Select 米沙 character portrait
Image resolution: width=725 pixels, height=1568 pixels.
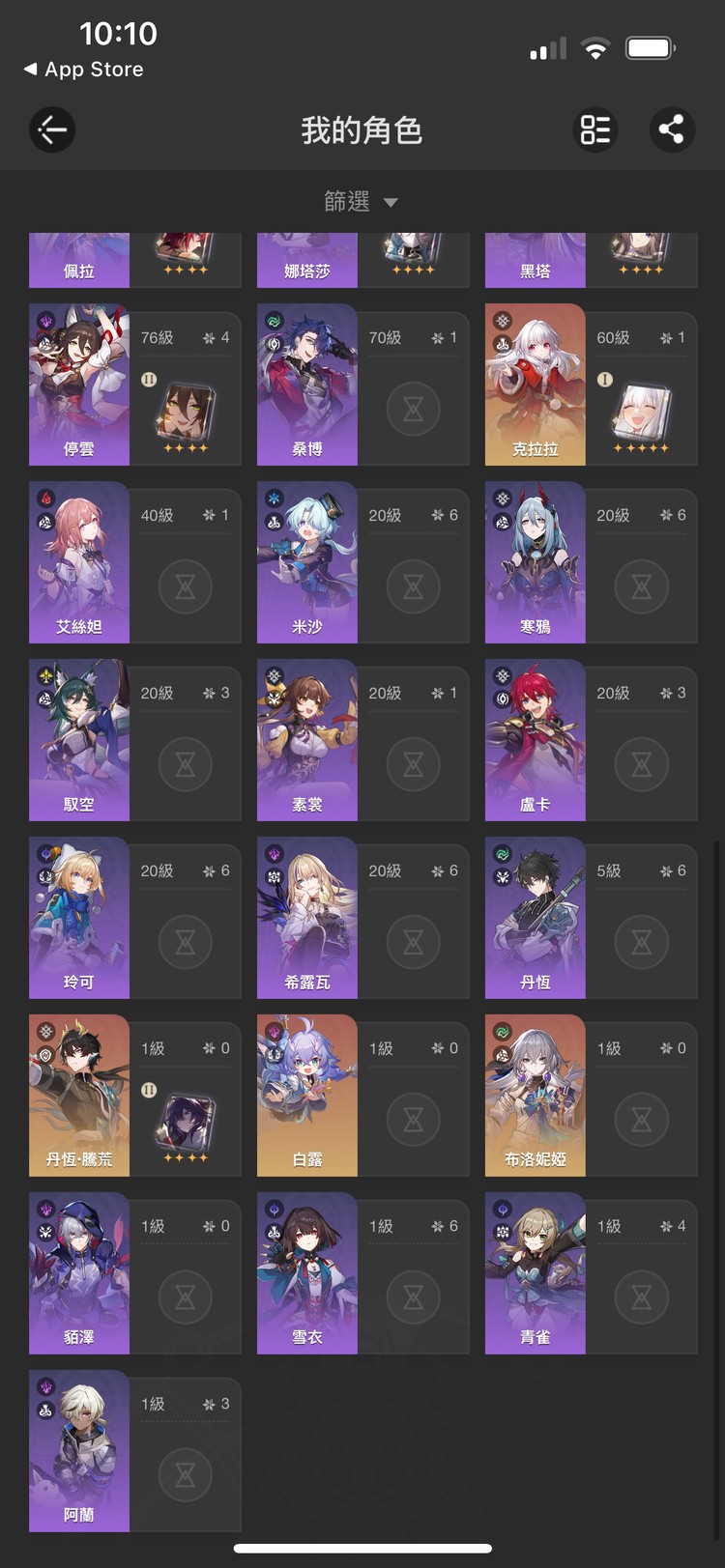coord(307,562)
